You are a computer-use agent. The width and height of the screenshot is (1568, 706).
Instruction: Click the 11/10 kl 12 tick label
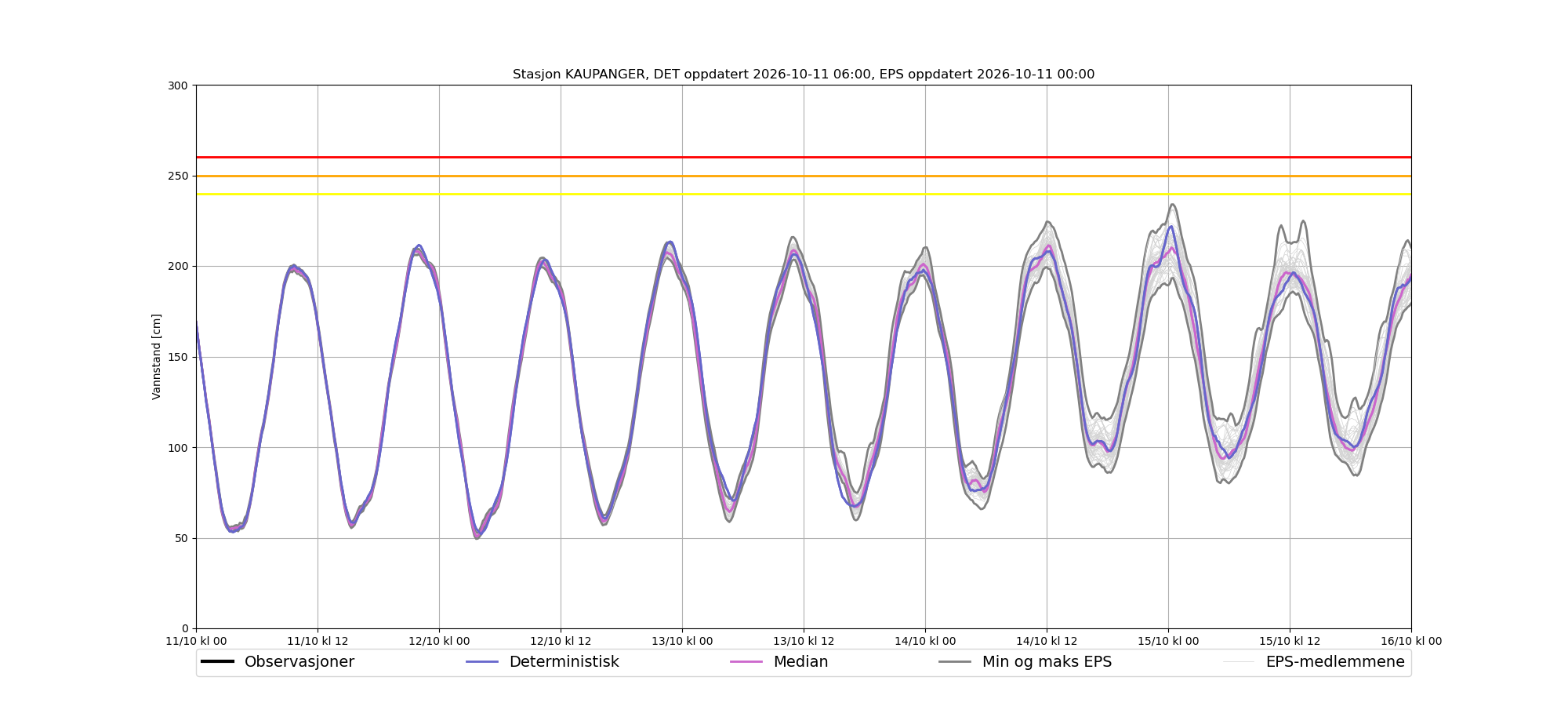click(318, 641)
